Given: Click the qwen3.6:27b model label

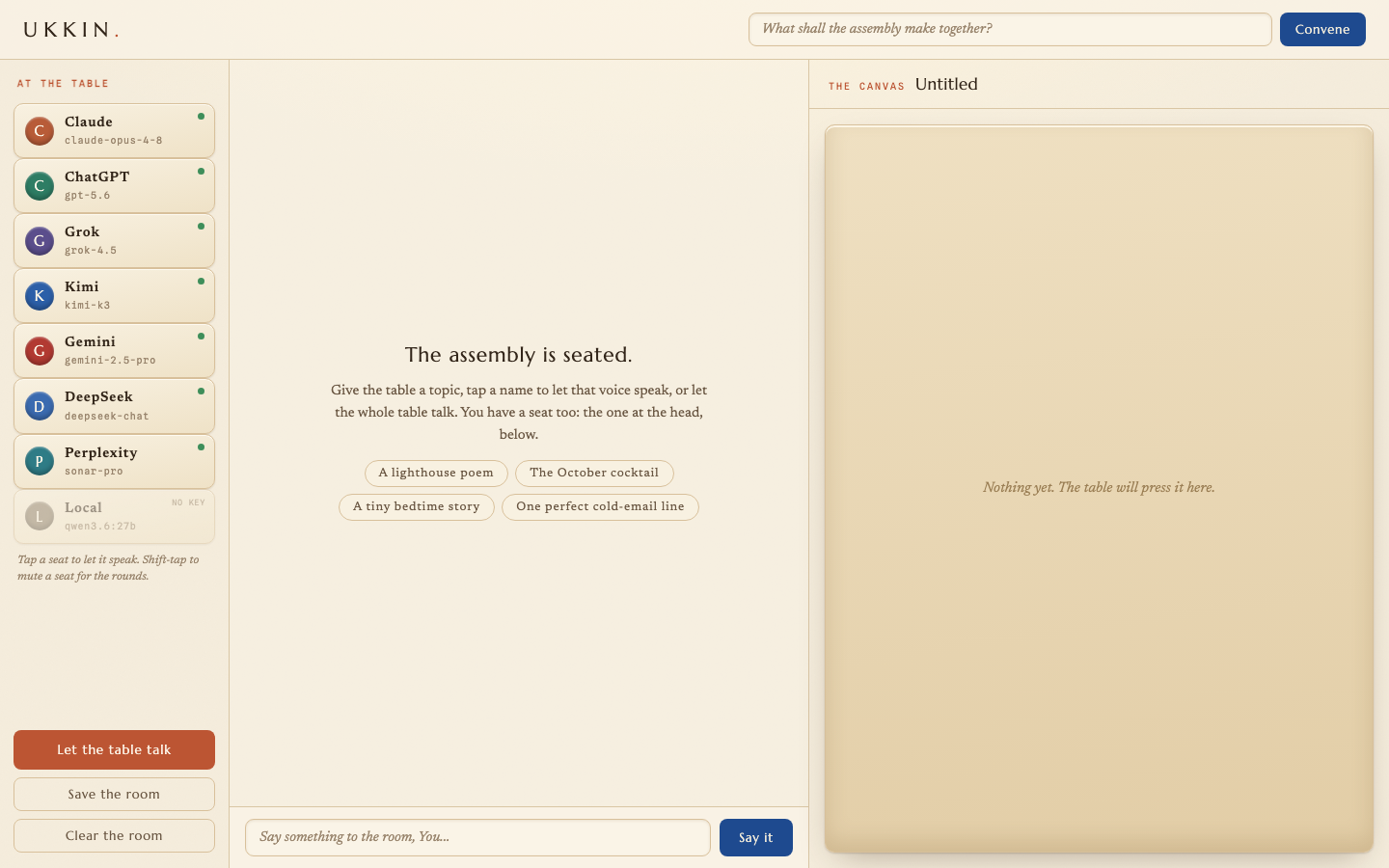Looking at the screenshot, I should click(x=100, y=527).
